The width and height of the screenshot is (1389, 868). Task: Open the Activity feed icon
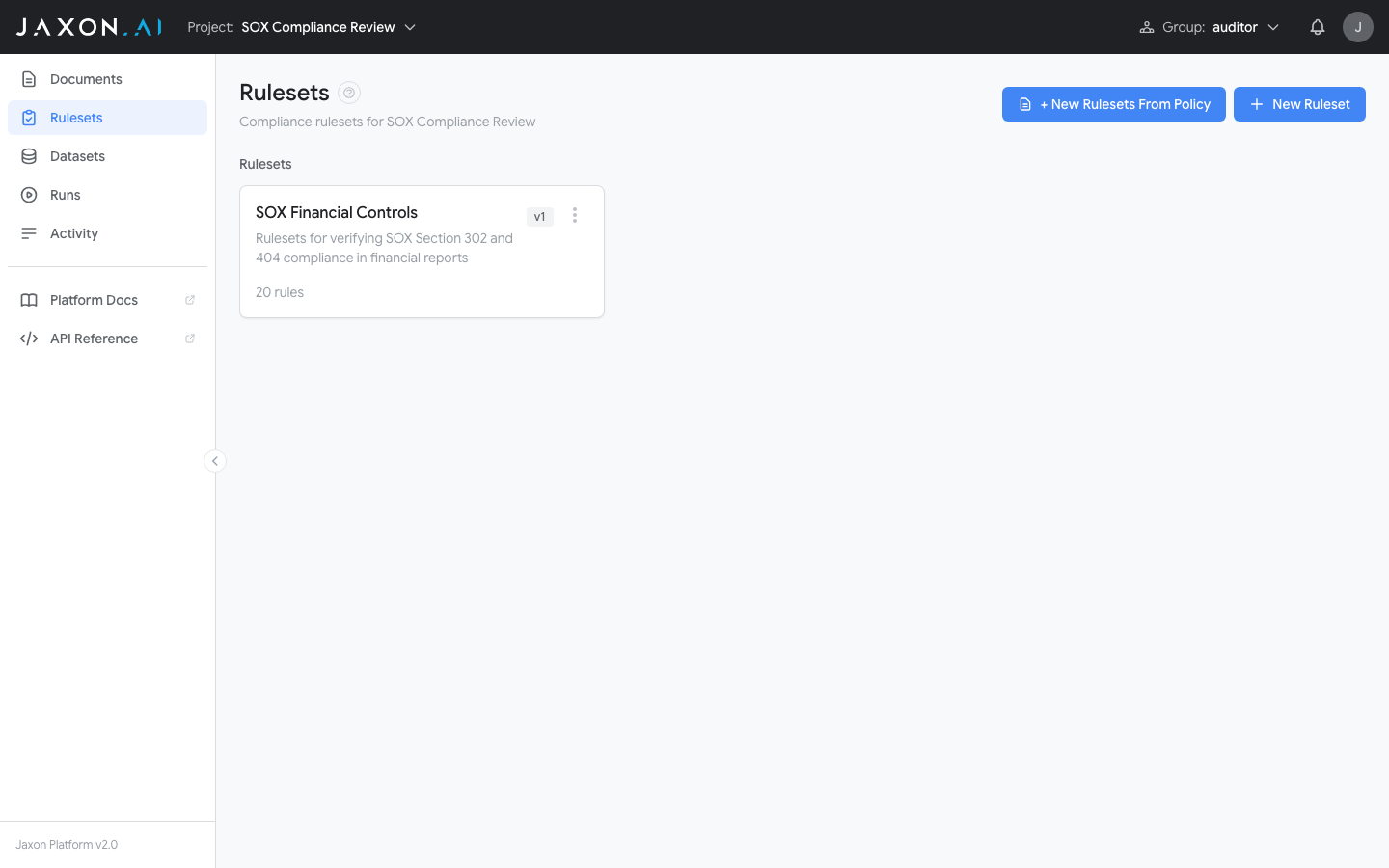pos(30,232)
